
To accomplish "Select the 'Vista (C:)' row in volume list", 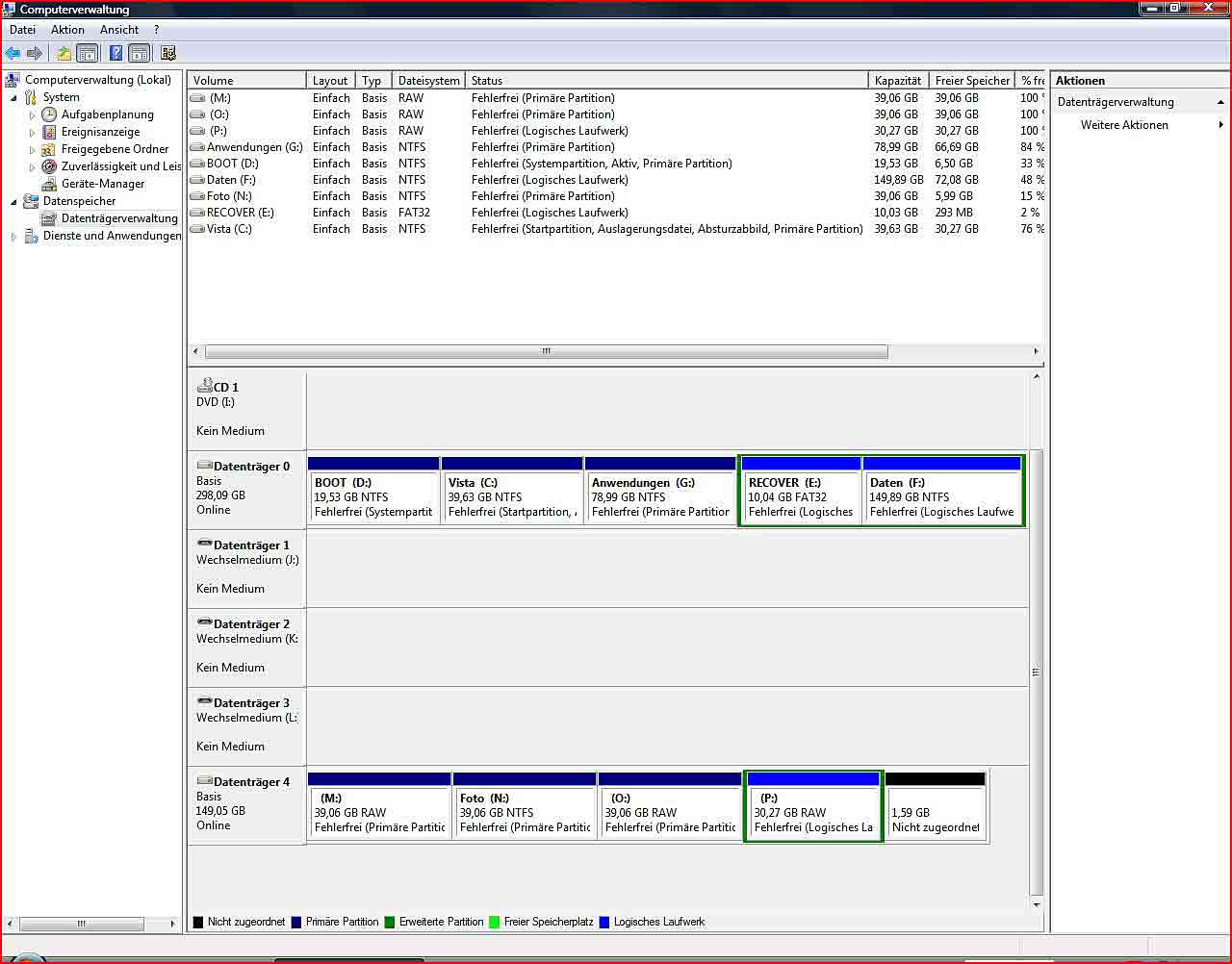I will point(616,229).
